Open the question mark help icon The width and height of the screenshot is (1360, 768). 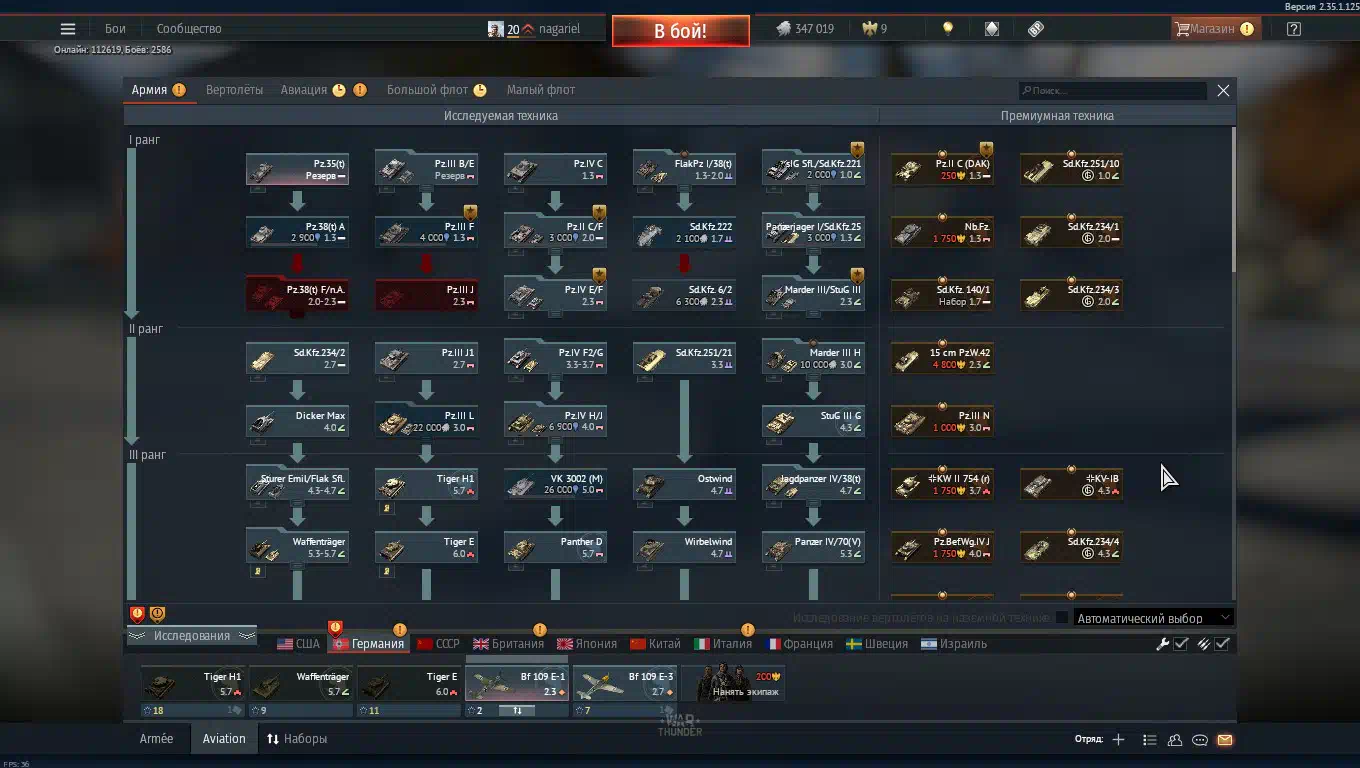[x=1294, y=29]
